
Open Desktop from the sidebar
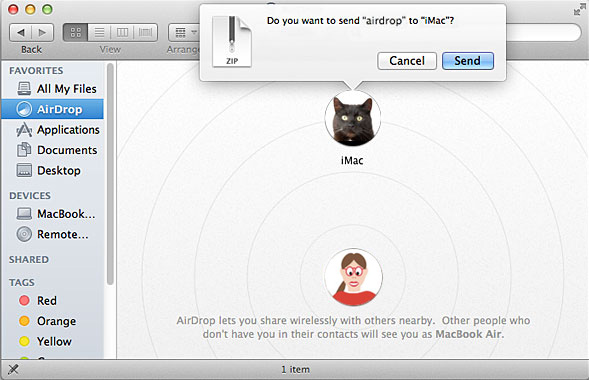(53, 170)
